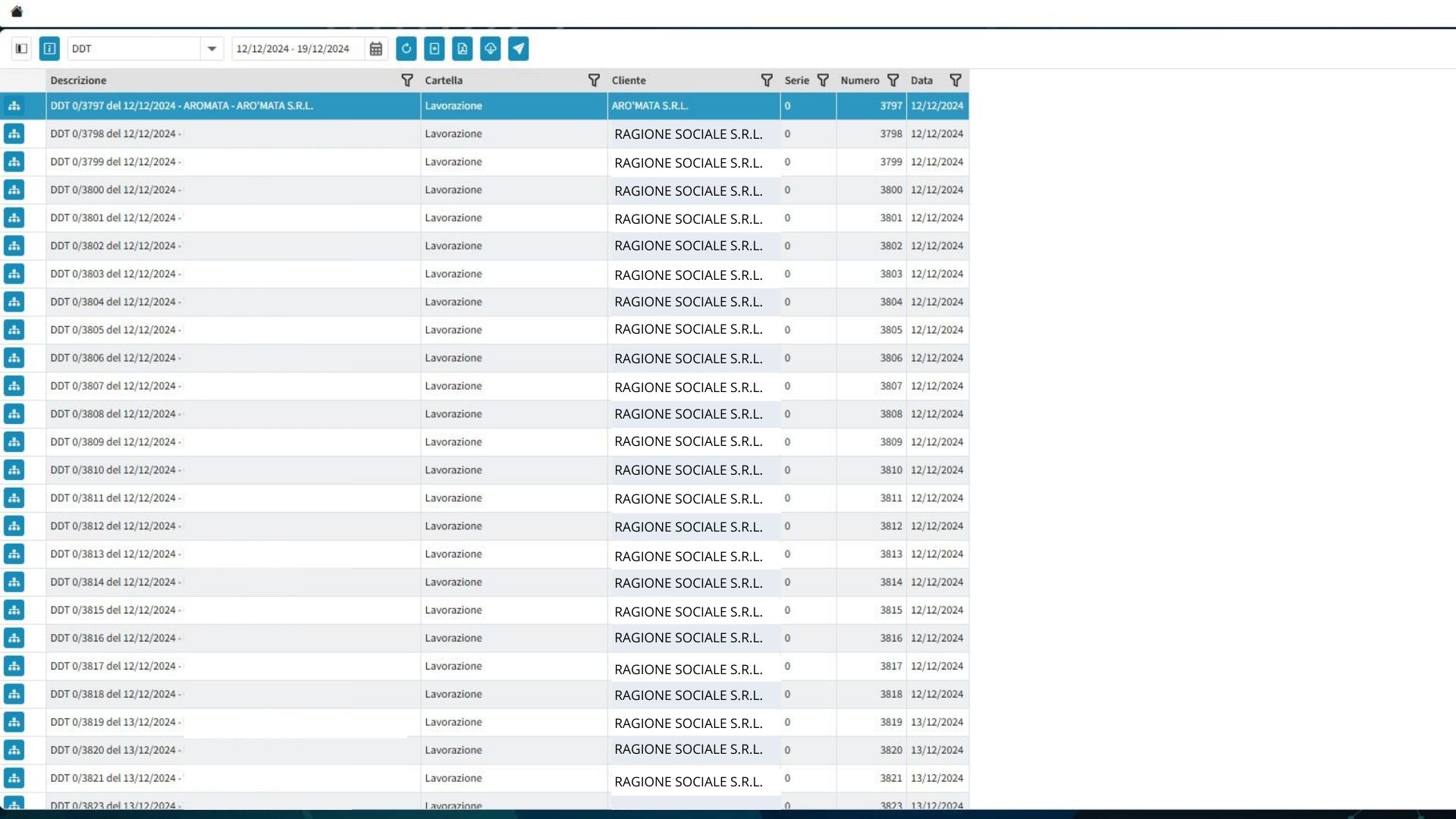Click hierarchy icon for DDT 0/3810 row
Image resolution: width=1456 pixels, height=819 pixels.
tap(14, 470)
